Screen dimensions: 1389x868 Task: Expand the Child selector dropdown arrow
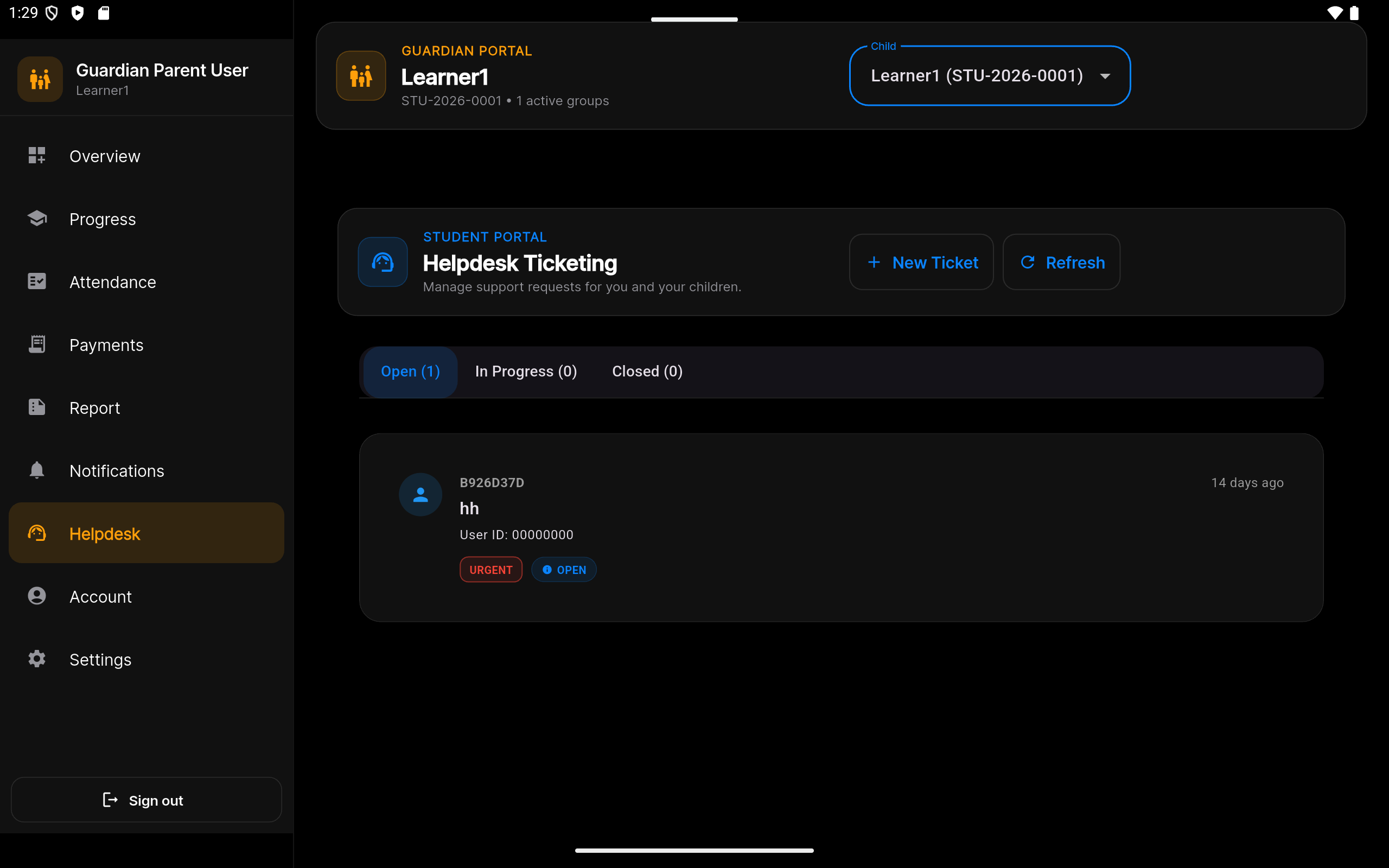1105,76
